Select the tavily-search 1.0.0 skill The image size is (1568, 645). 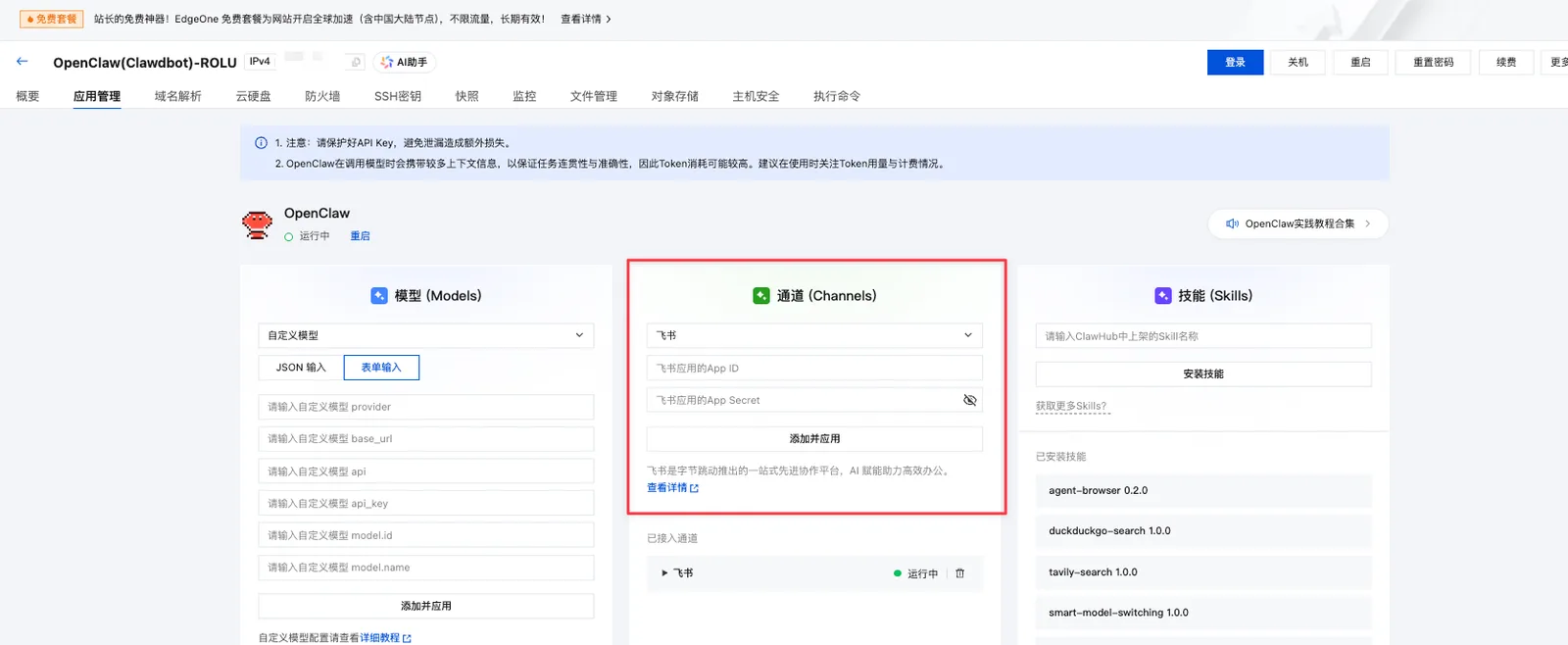click(x=1203, y=572)
